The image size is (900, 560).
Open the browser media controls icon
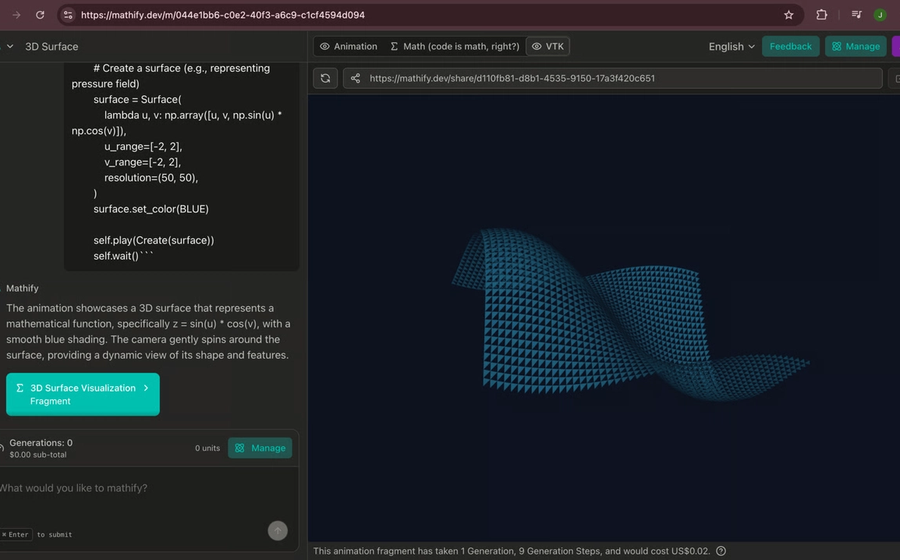click(x=856, y=15)
